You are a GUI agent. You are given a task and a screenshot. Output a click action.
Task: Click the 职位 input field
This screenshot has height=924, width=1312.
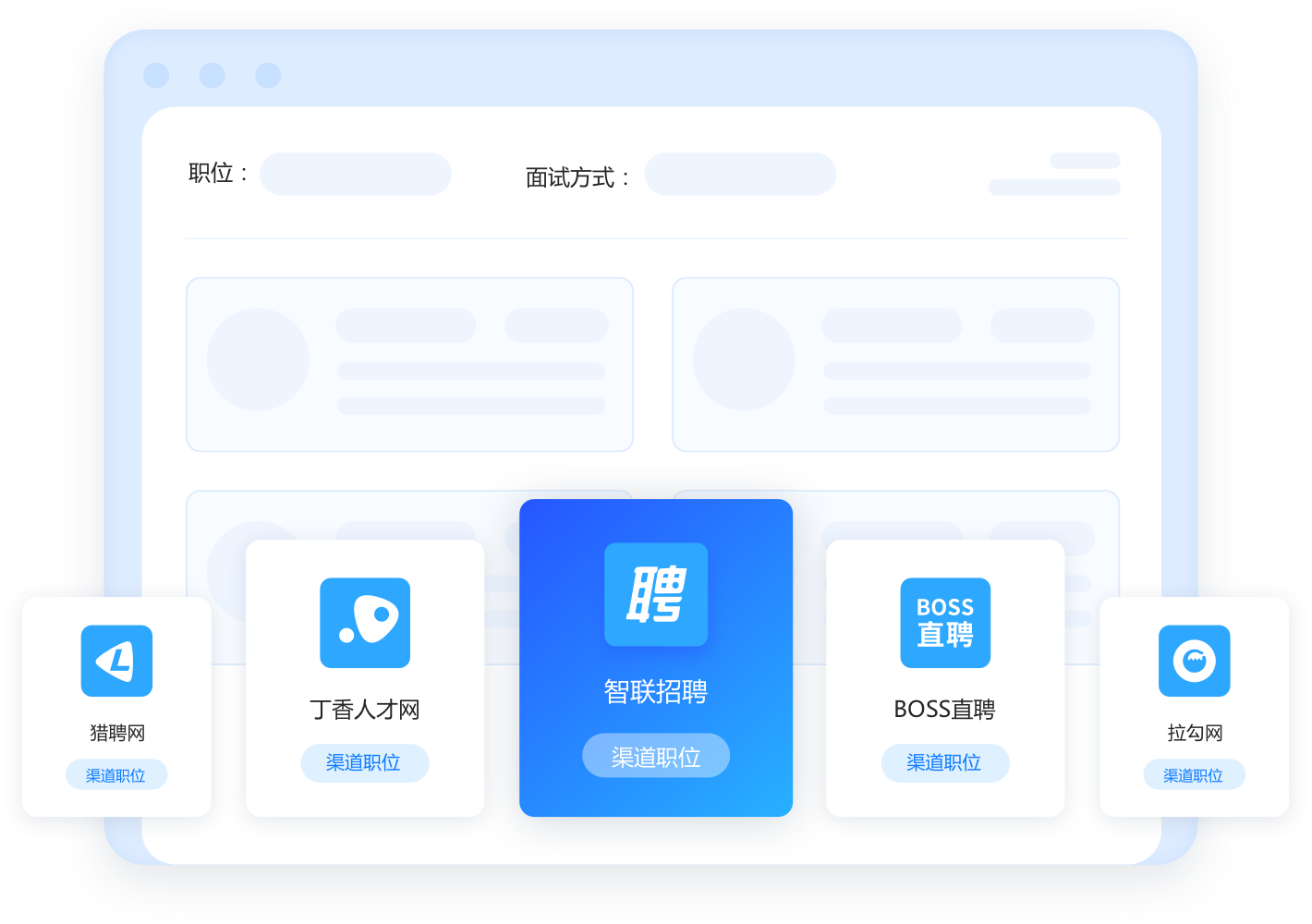coord(356,174)
